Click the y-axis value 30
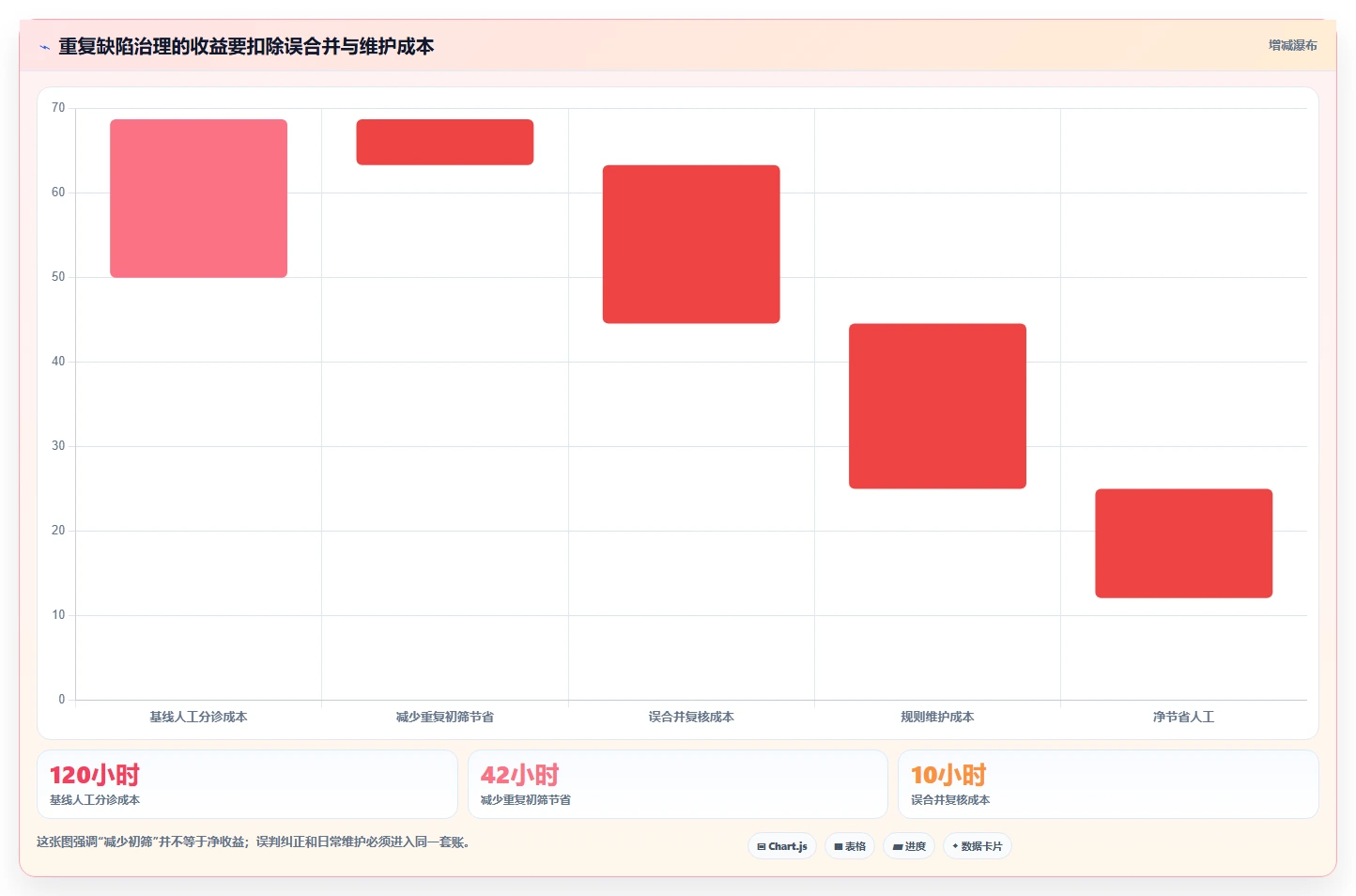The width and height of the screenshot is (1356, 896). 58,446
